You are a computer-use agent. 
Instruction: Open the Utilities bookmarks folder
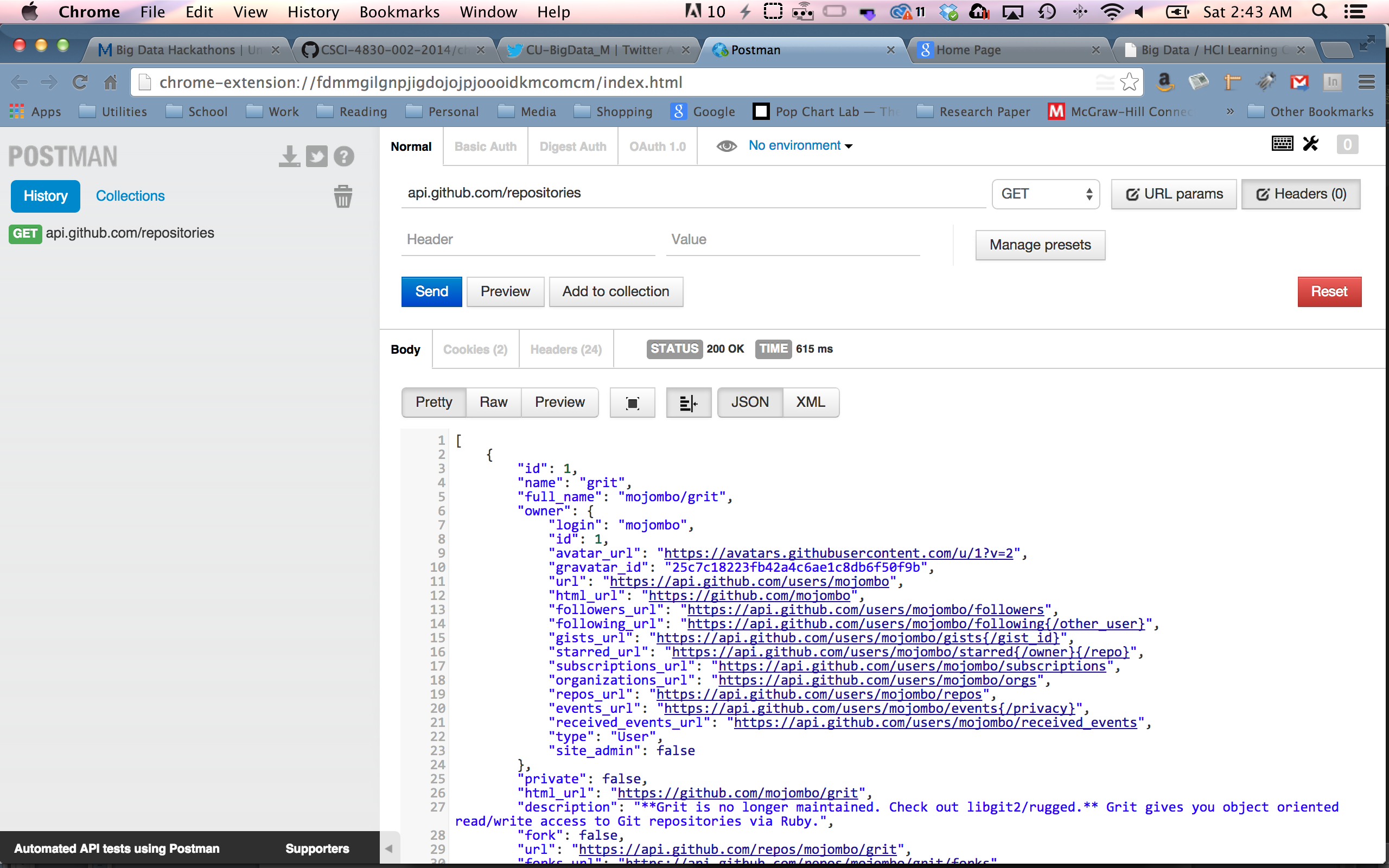(x=113, y=111)
